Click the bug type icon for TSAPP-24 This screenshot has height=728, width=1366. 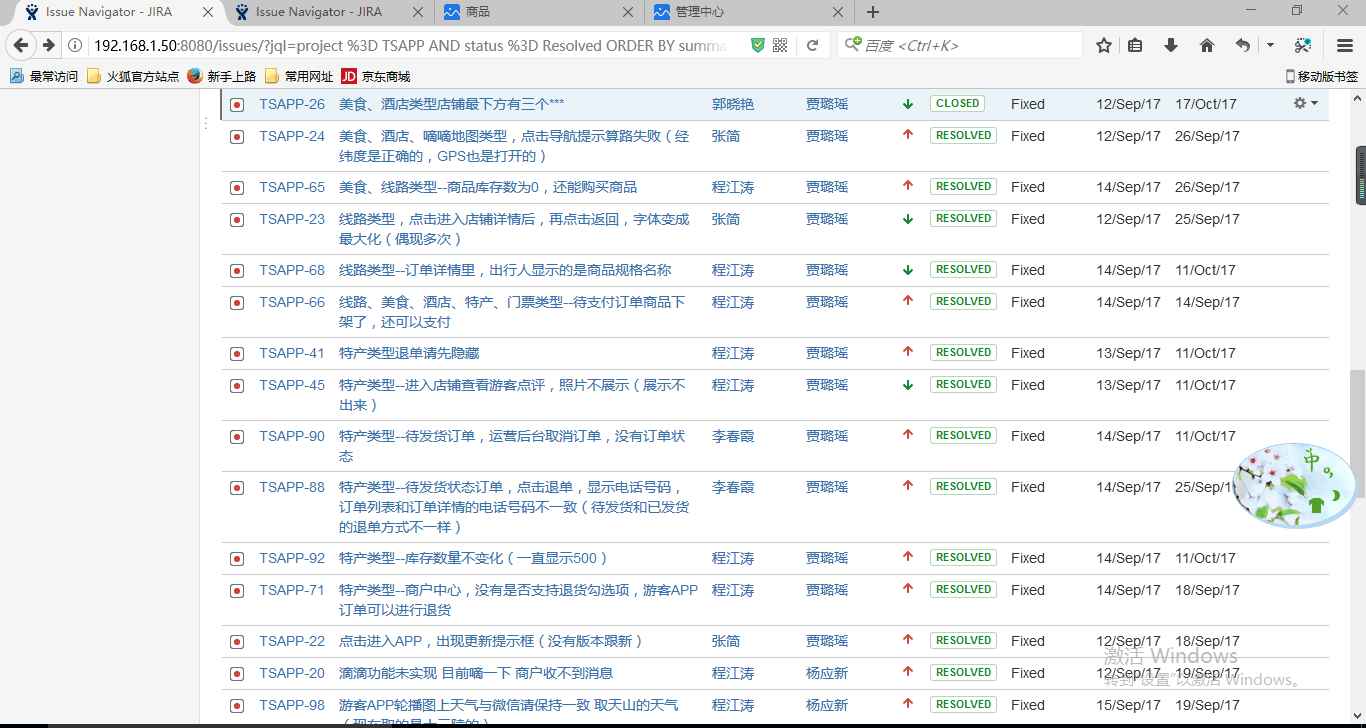[x=237, y=137]
